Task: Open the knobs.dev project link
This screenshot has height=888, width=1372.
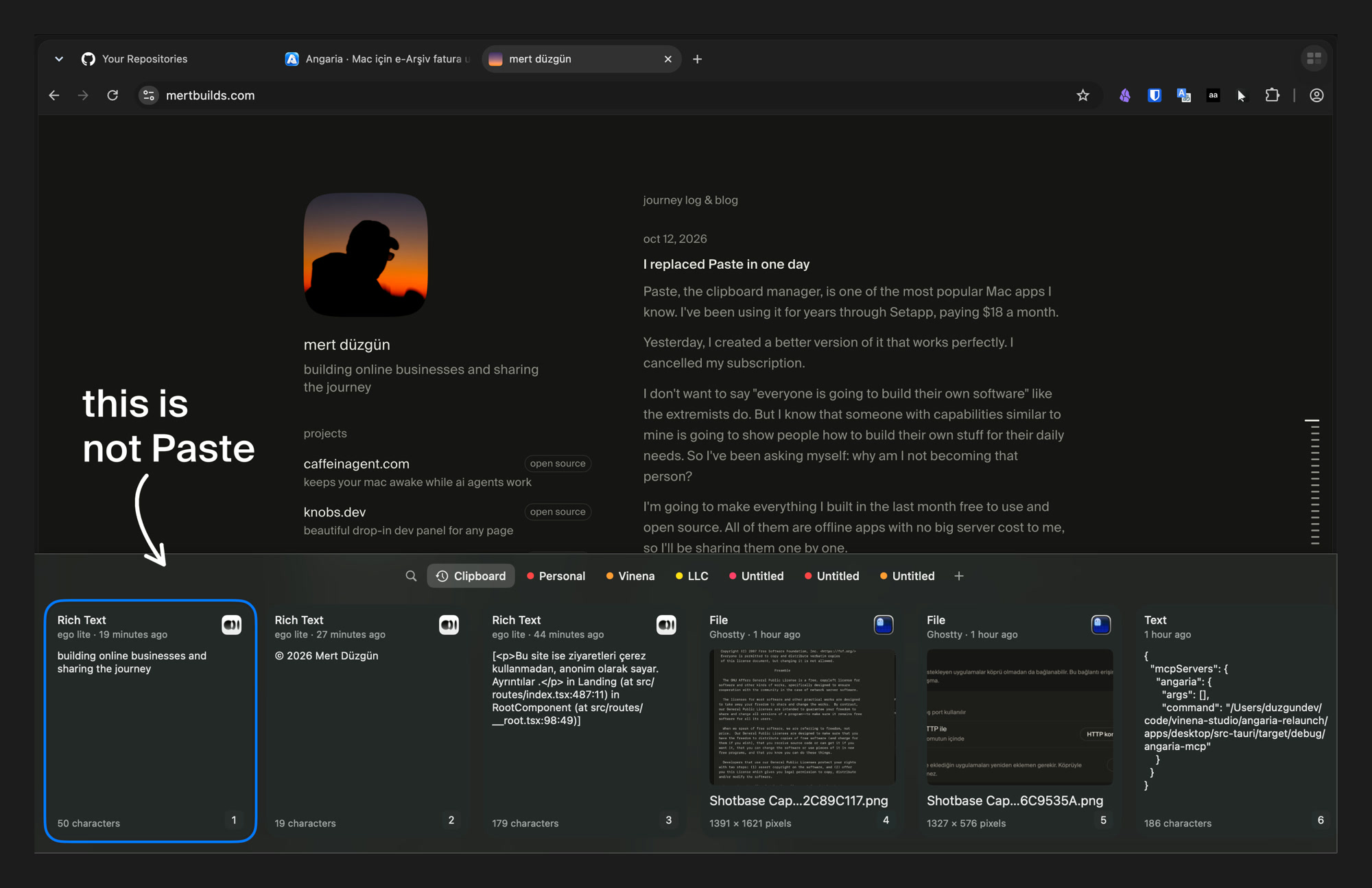Action: click(x=335, y=512)
